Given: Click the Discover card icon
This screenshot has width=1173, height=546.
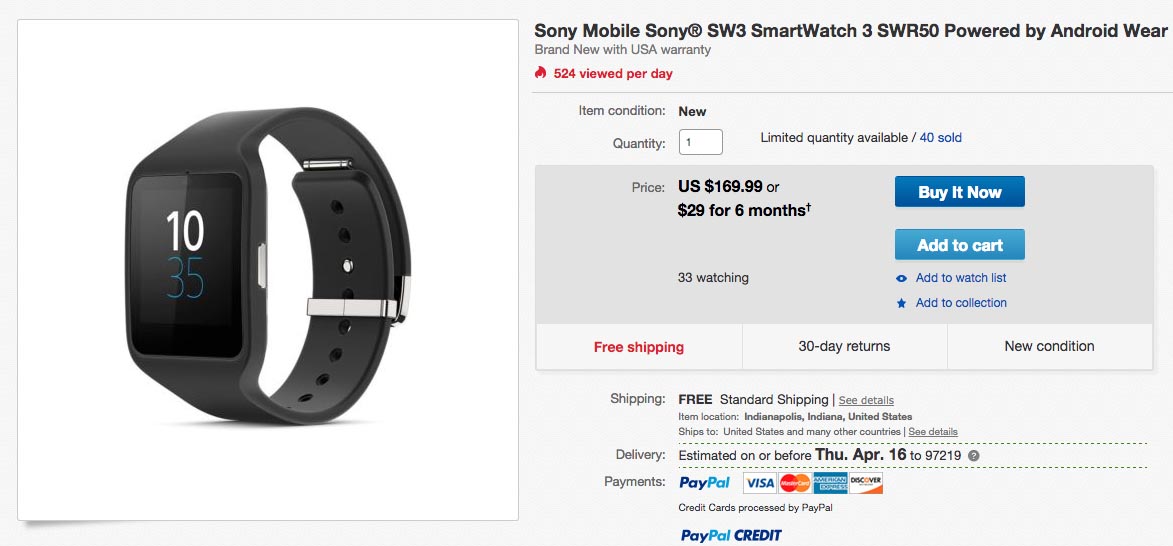Looking at the screenshot, I should pyautogui.click(x=866, y=484).
